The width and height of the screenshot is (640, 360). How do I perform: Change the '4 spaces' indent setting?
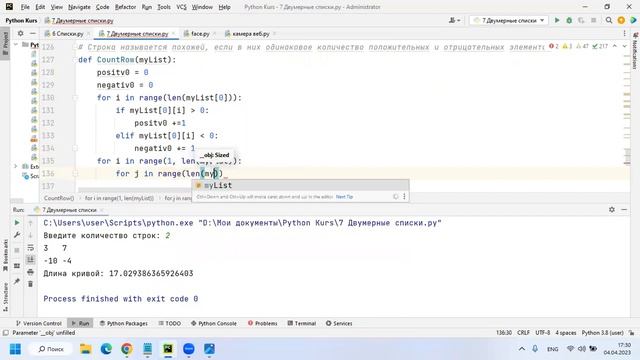click(x=566, y=333)
